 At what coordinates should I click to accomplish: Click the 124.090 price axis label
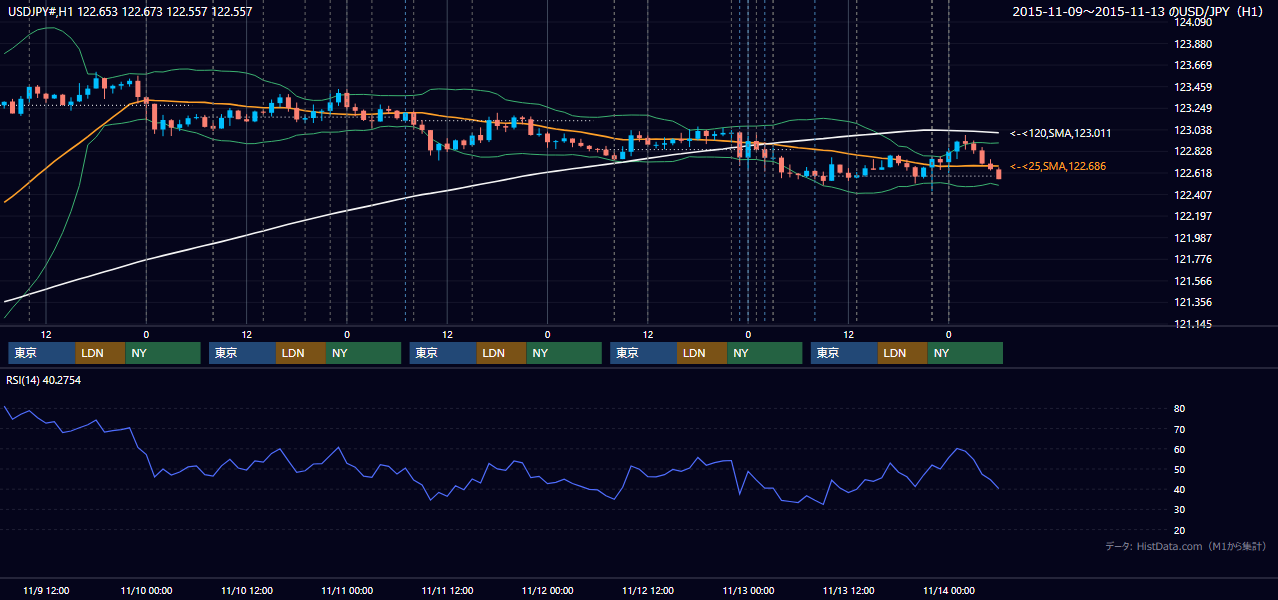point(1193,22)
